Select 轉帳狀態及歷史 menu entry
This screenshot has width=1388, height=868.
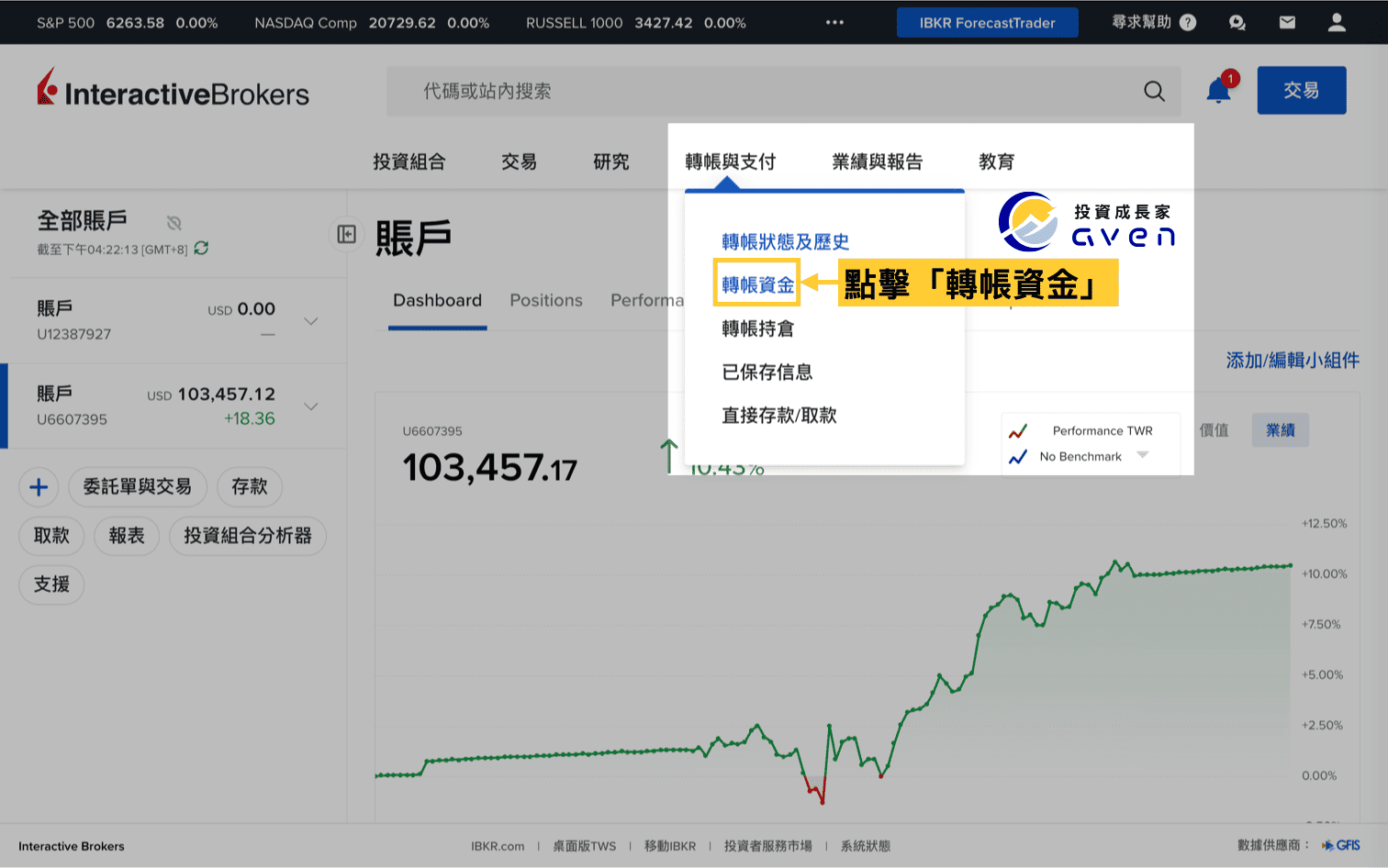tap(786, 241)
